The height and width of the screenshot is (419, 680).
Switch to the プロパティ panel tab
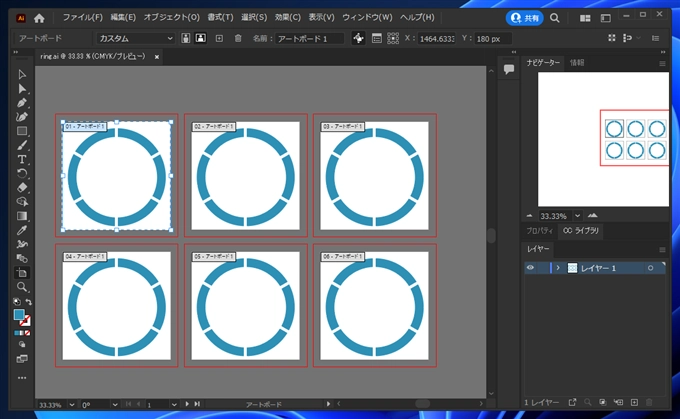(x=539, y=231)
